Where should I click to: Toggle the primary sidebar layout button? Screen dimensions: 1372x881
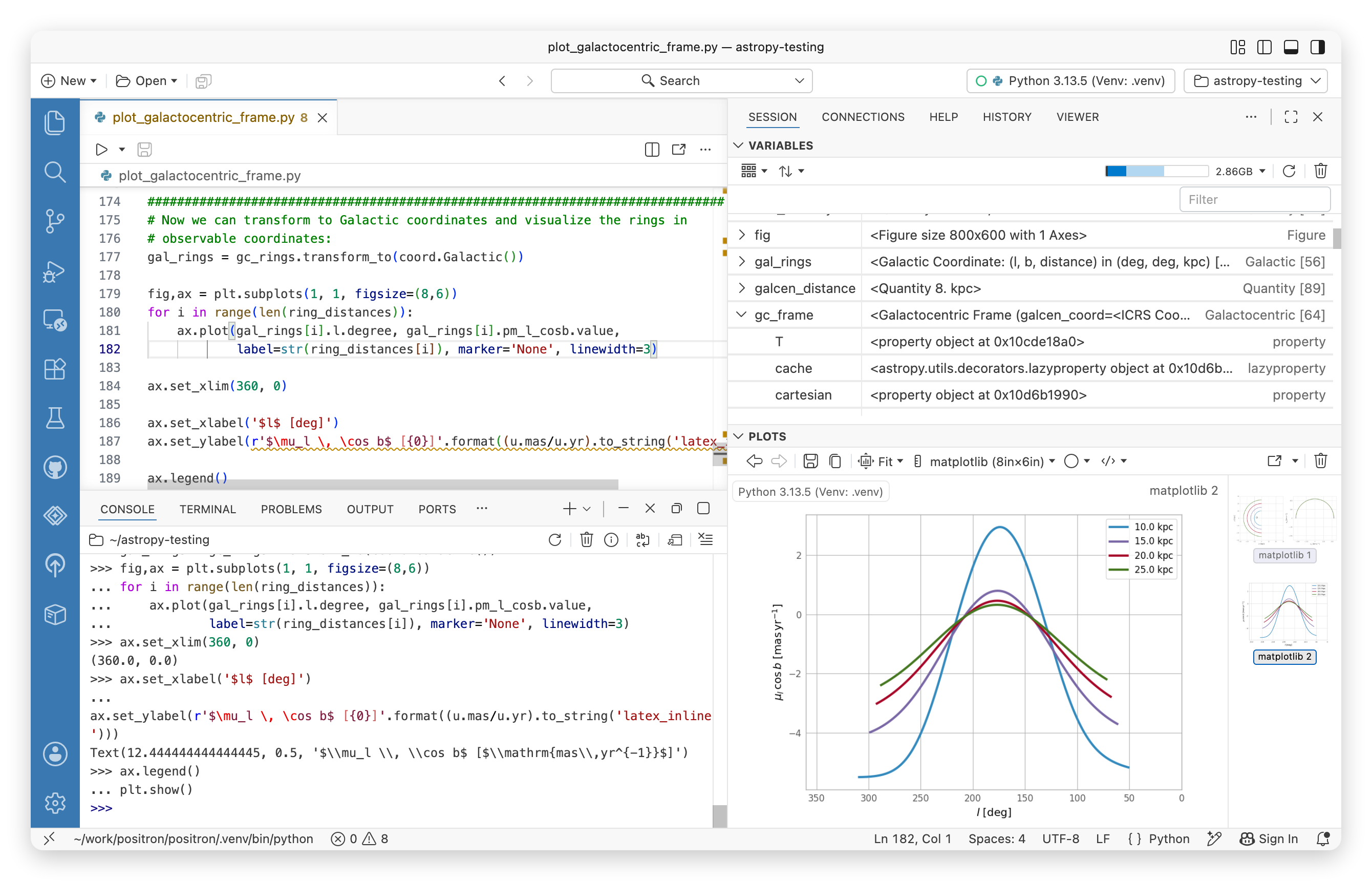(1264, 47)
